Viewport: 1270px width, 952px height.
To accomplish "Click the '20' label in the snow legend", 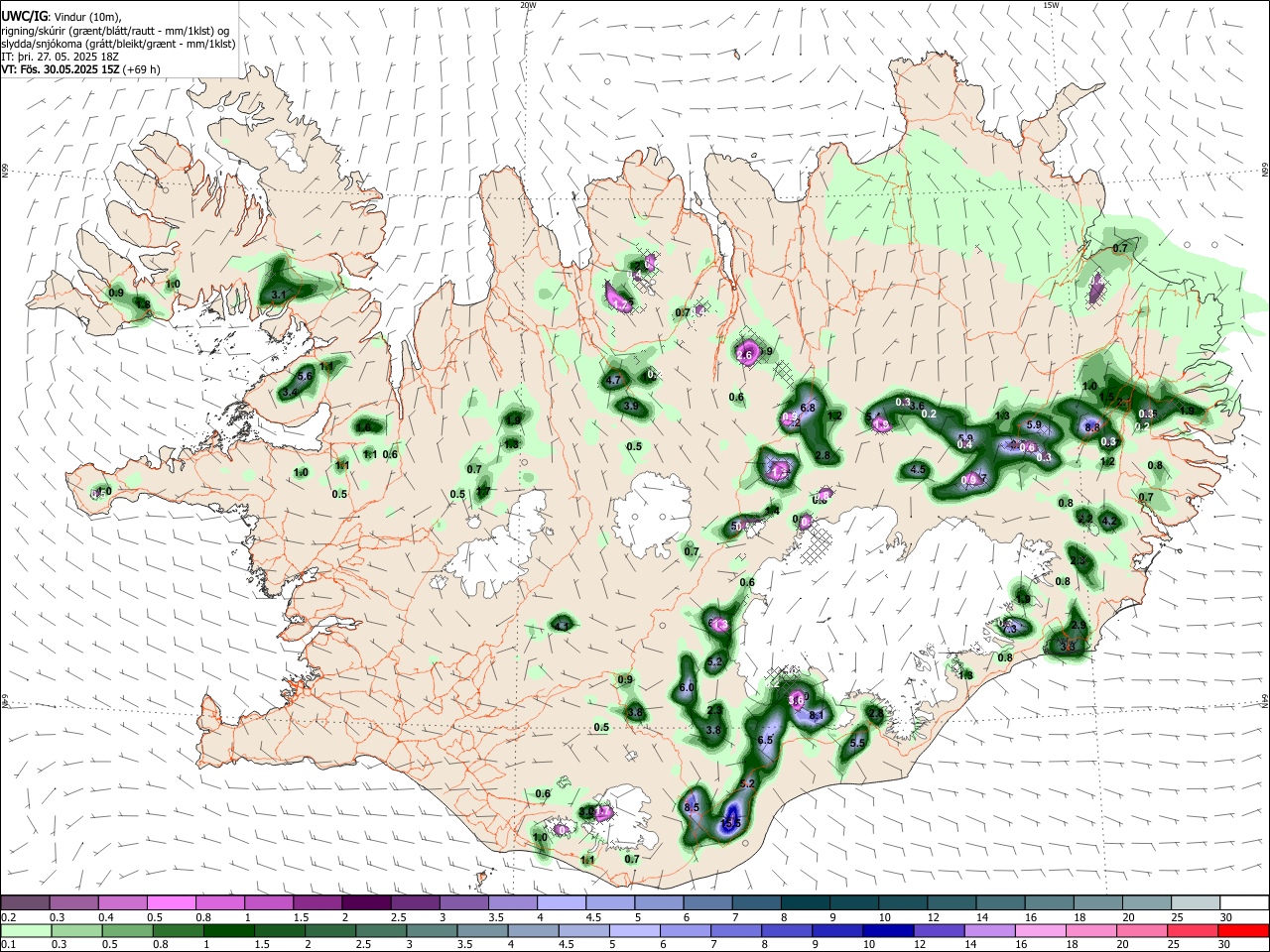I will point(1128,916).
